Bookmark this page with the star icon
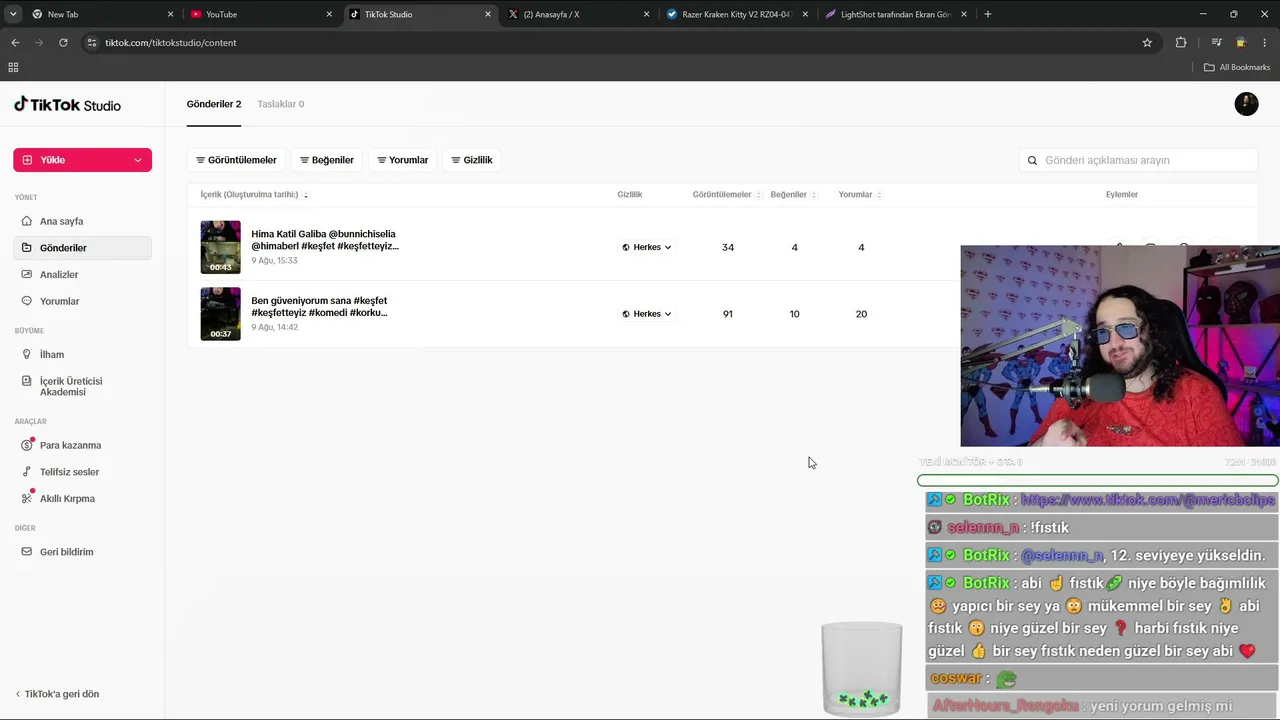 pos(1147,43)
